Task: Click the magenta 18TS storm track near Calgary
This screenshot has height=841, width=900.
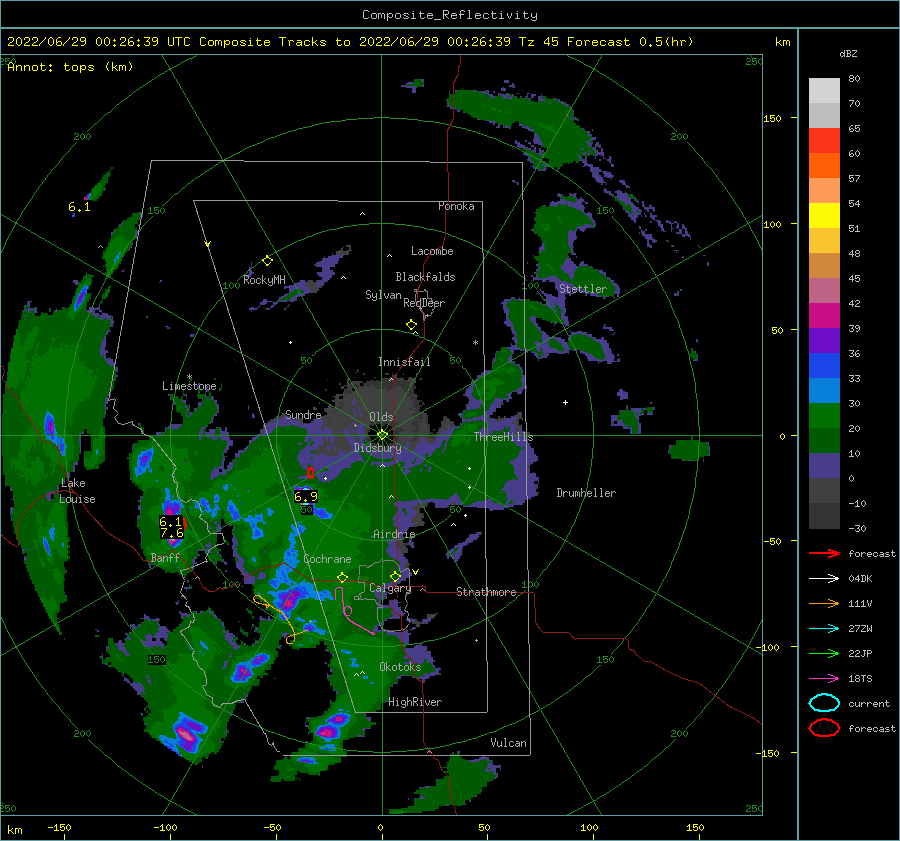Action: [350, 612]
